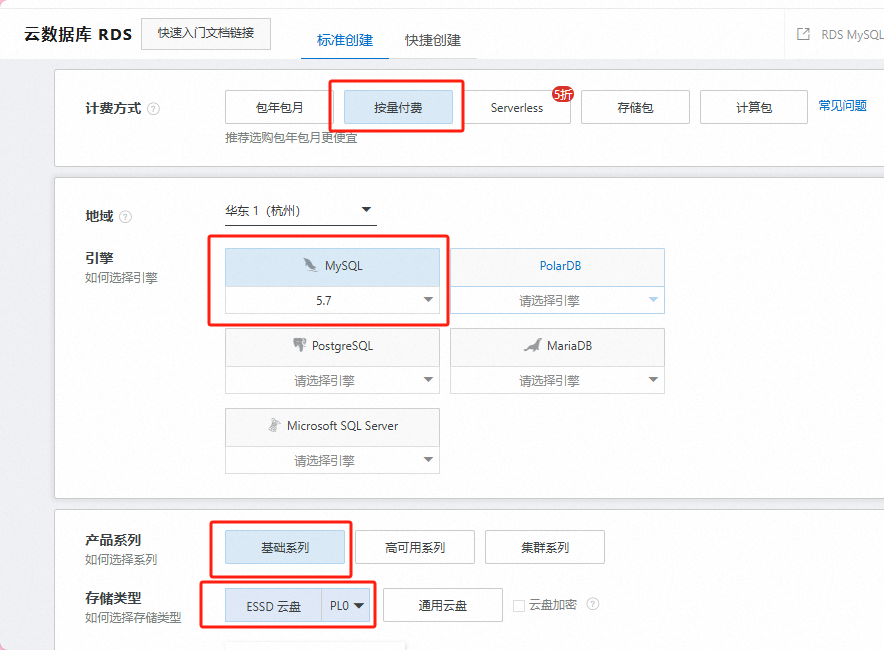Click the MySQL dolphin engine icon
The image size is (884, 650).
[x=310, y=265]
